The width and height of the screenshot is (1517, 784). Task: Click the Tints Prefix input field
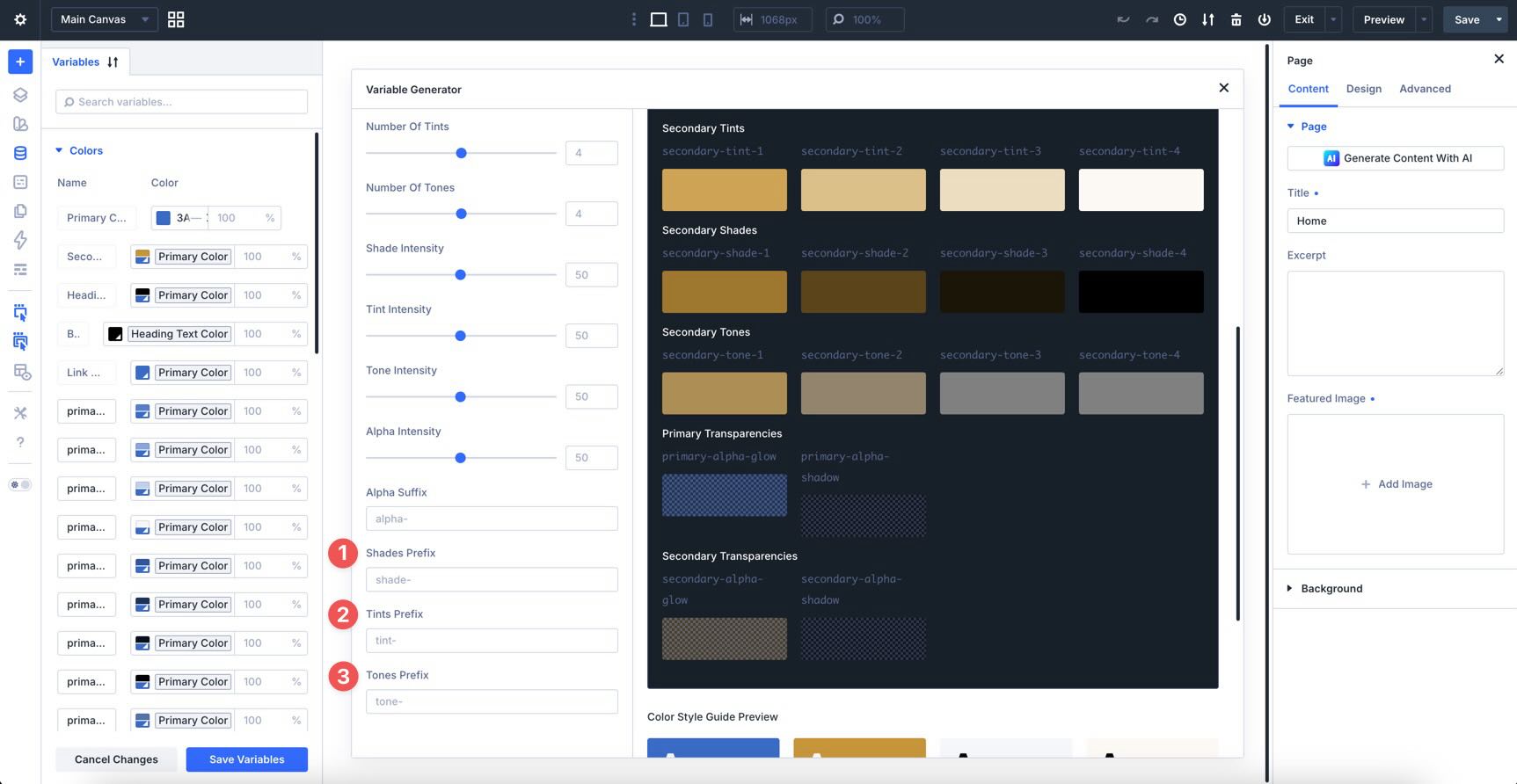coord(492,641)
